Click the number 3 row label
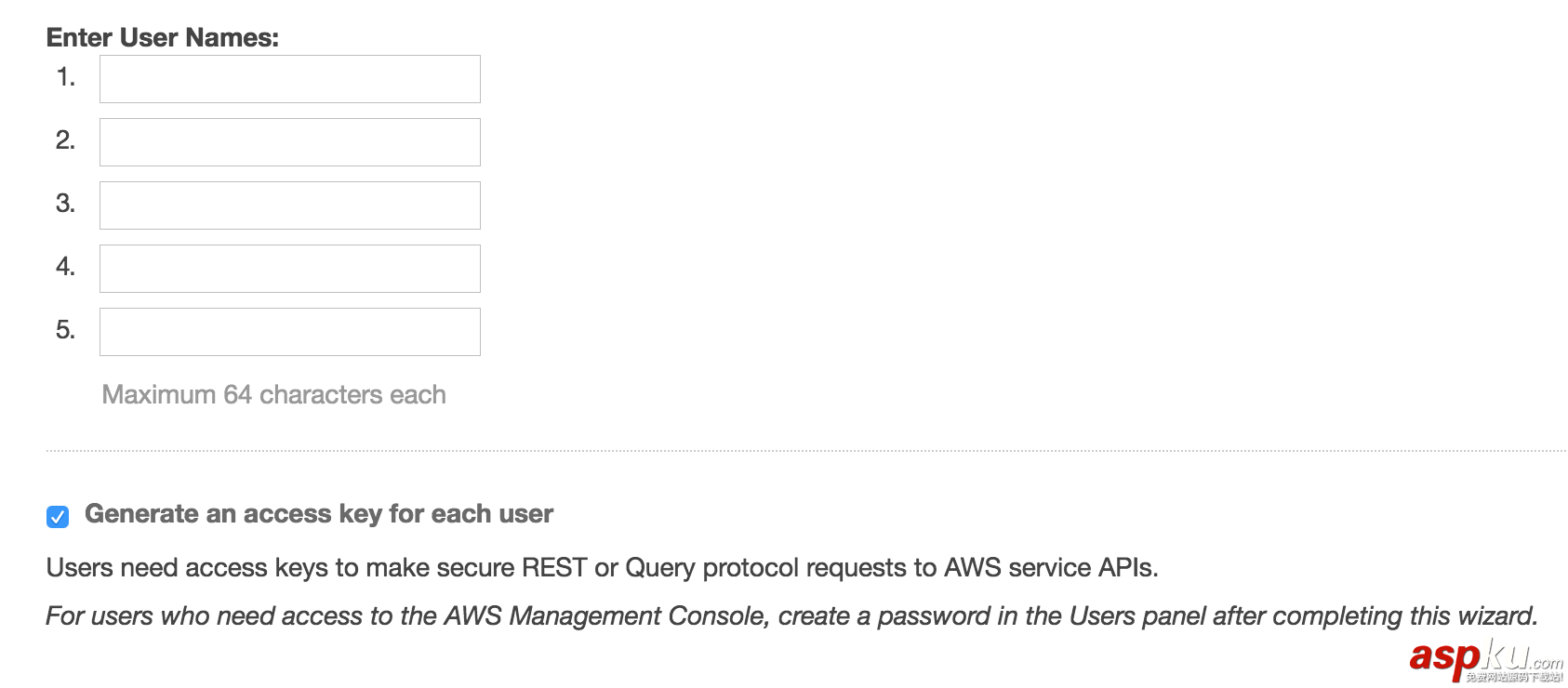The height and width of the screenshot is (688, 1568). (65, 204)
